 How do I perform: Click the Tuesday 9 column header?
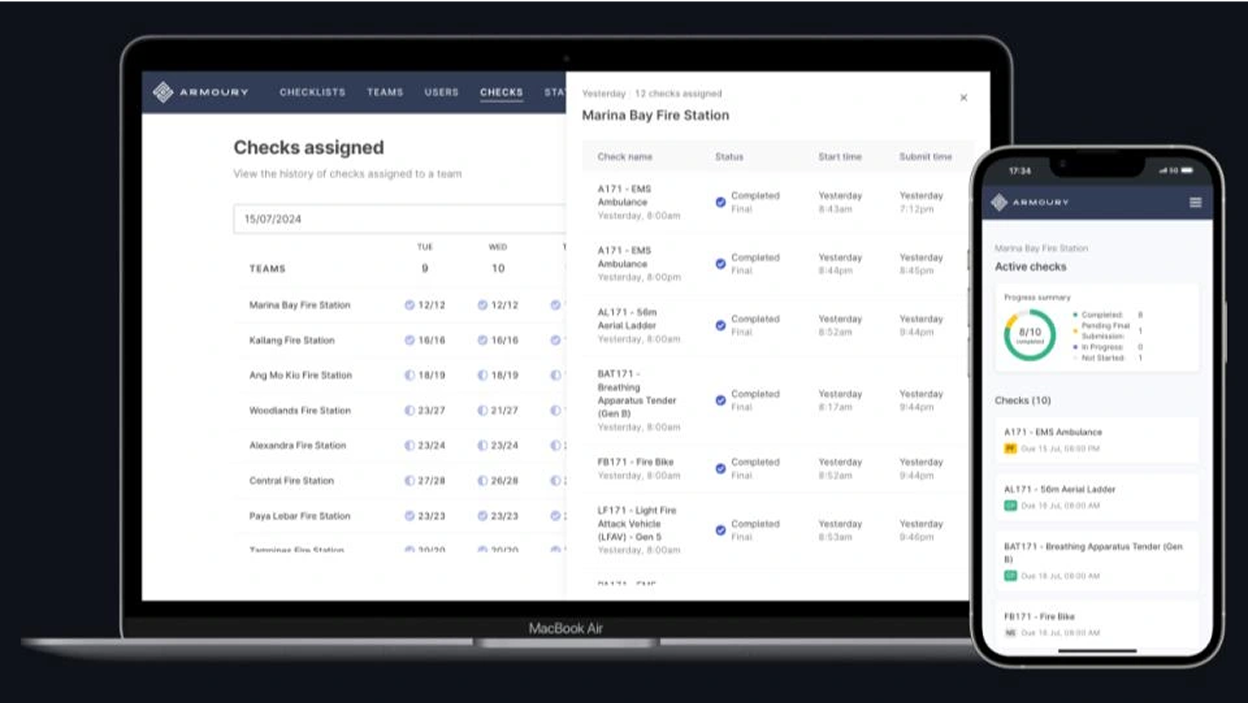tap(425, 259)
